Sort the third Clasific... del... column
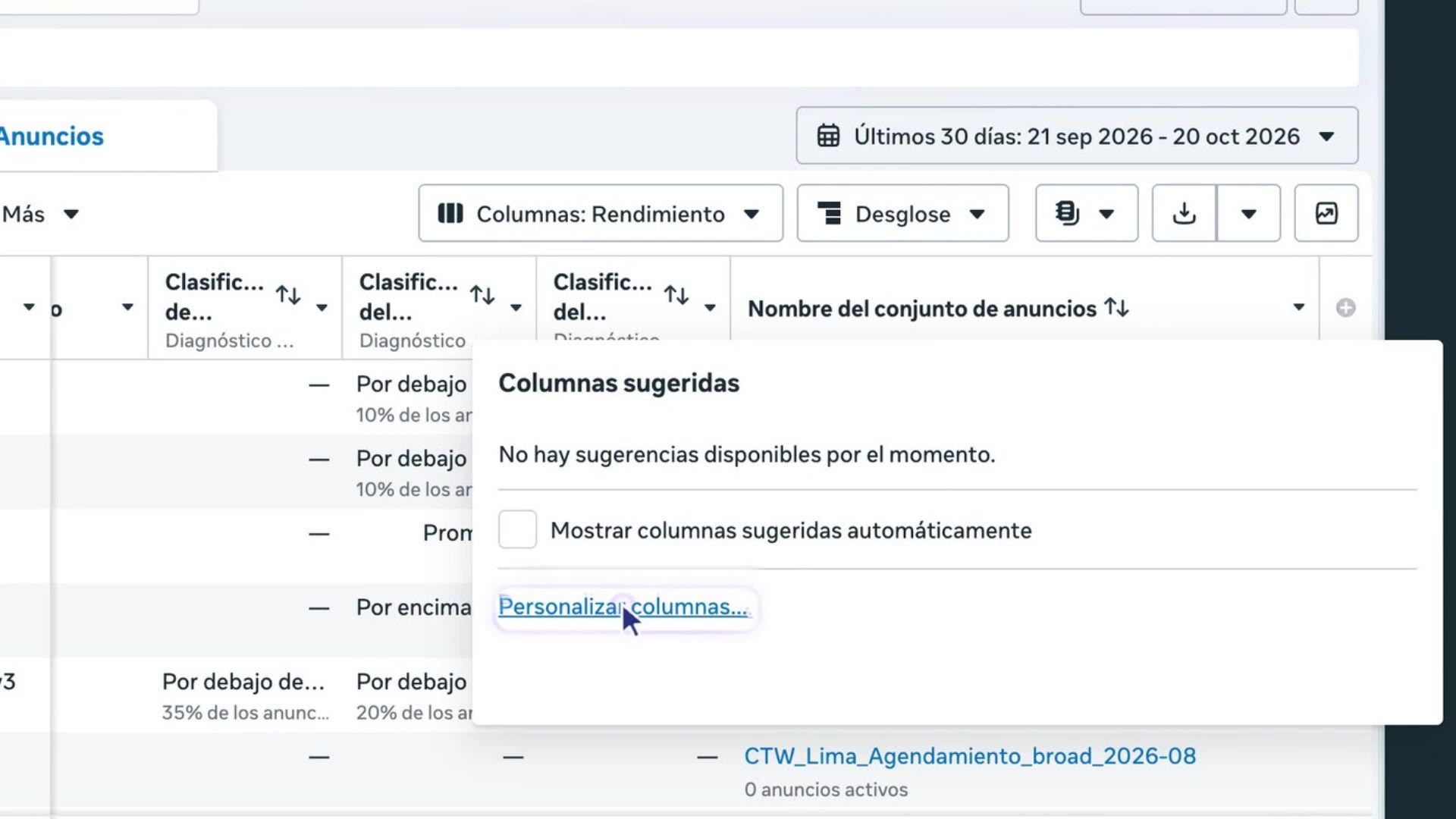Image resolution: width=1456 pixels, height=819 pixels. (x=676, y=295)
